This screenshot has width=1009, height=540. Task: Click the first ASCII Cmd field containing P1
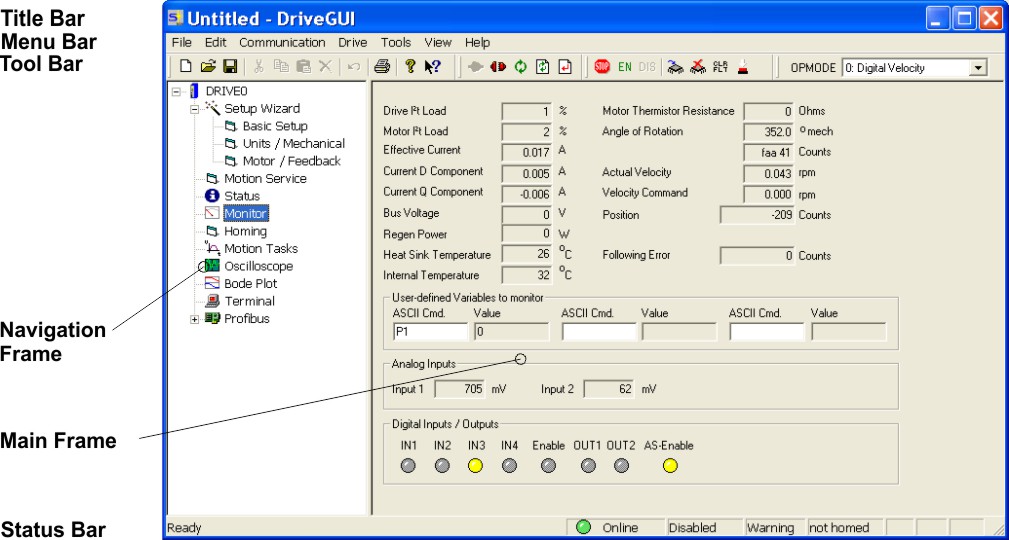tap(429, 332)
